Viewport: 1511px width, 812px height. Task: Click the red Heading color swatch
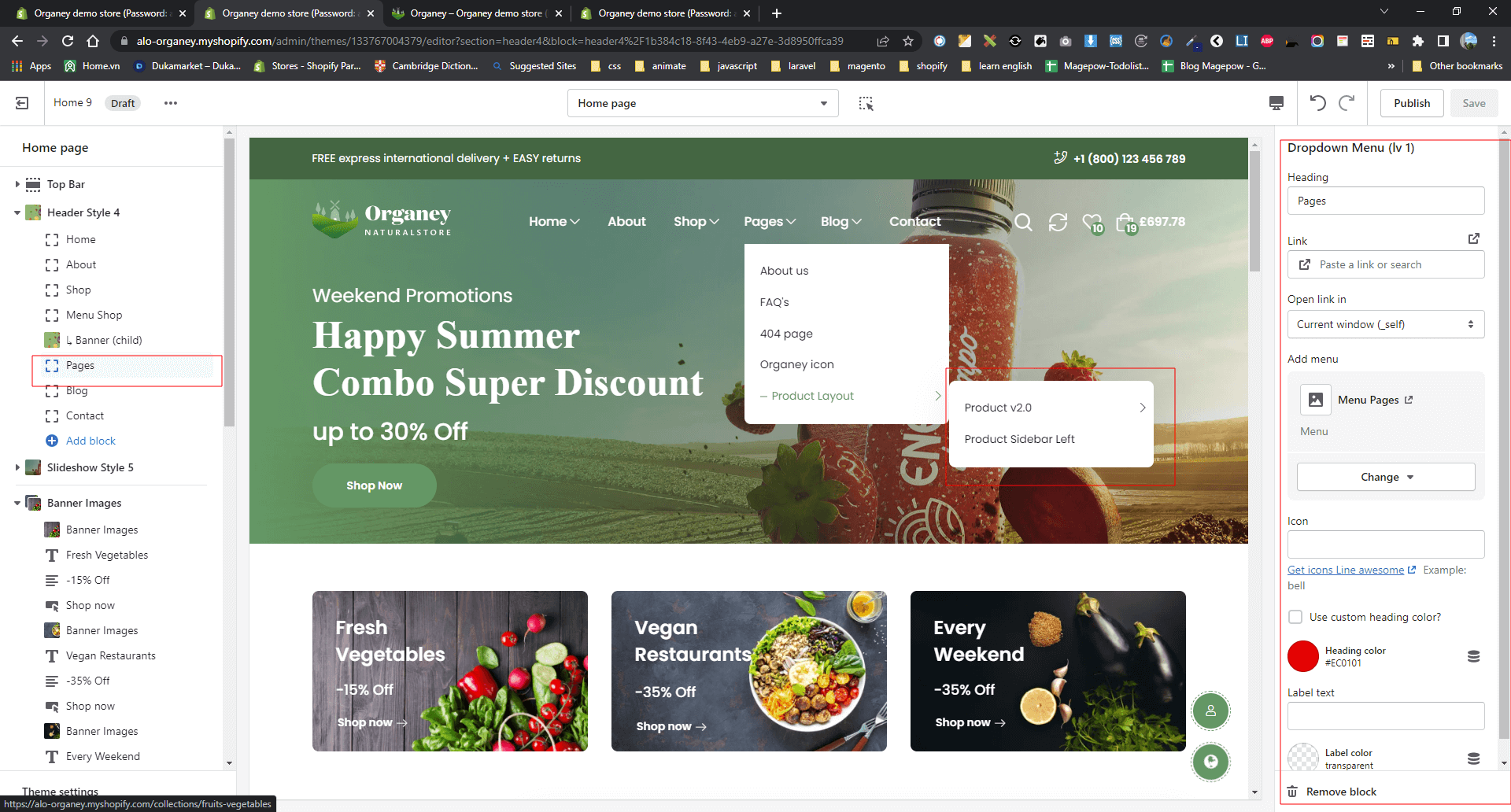(1303, 656)
